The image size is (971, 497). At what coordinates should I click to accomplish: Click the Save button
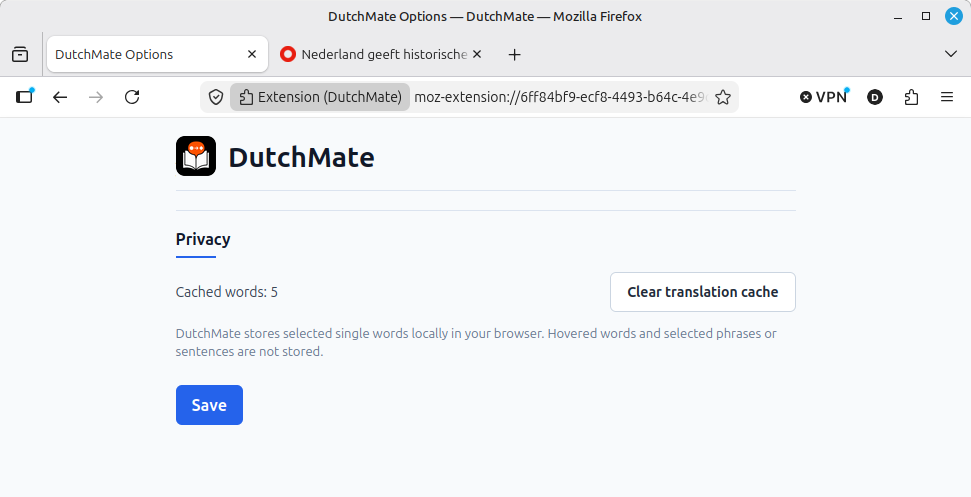[209, 405]
